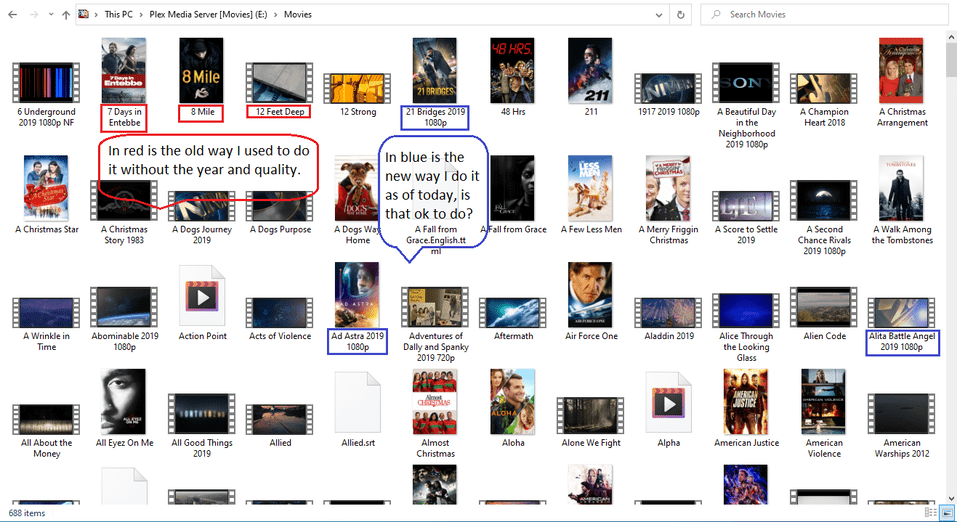Select Air Force One poster
Viewport: 957px width, 522px height.
pyautogui.click(x=590, y=295)
